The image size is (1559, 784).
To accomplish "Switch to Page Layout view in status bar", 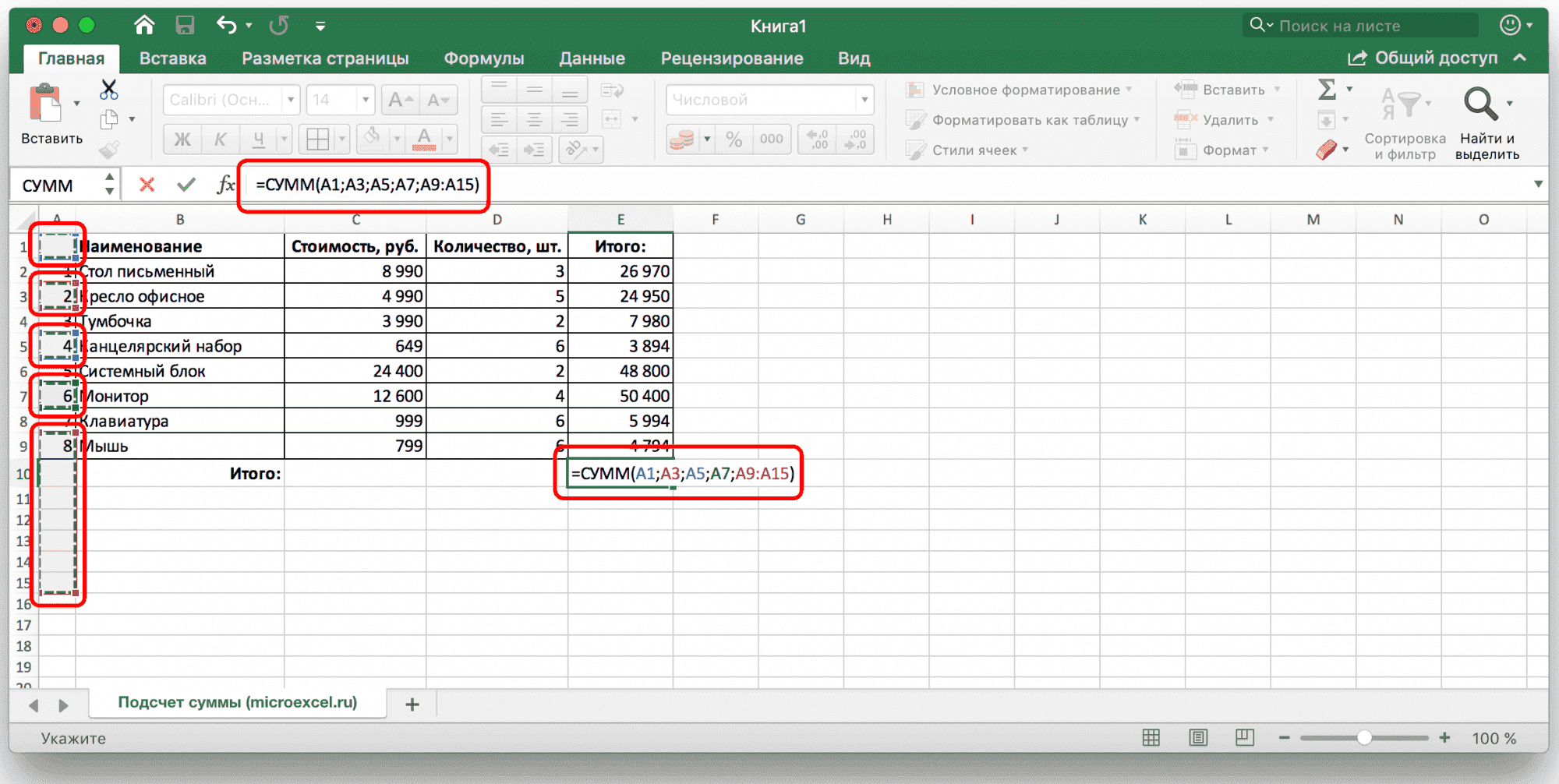I will [1198, 737].
